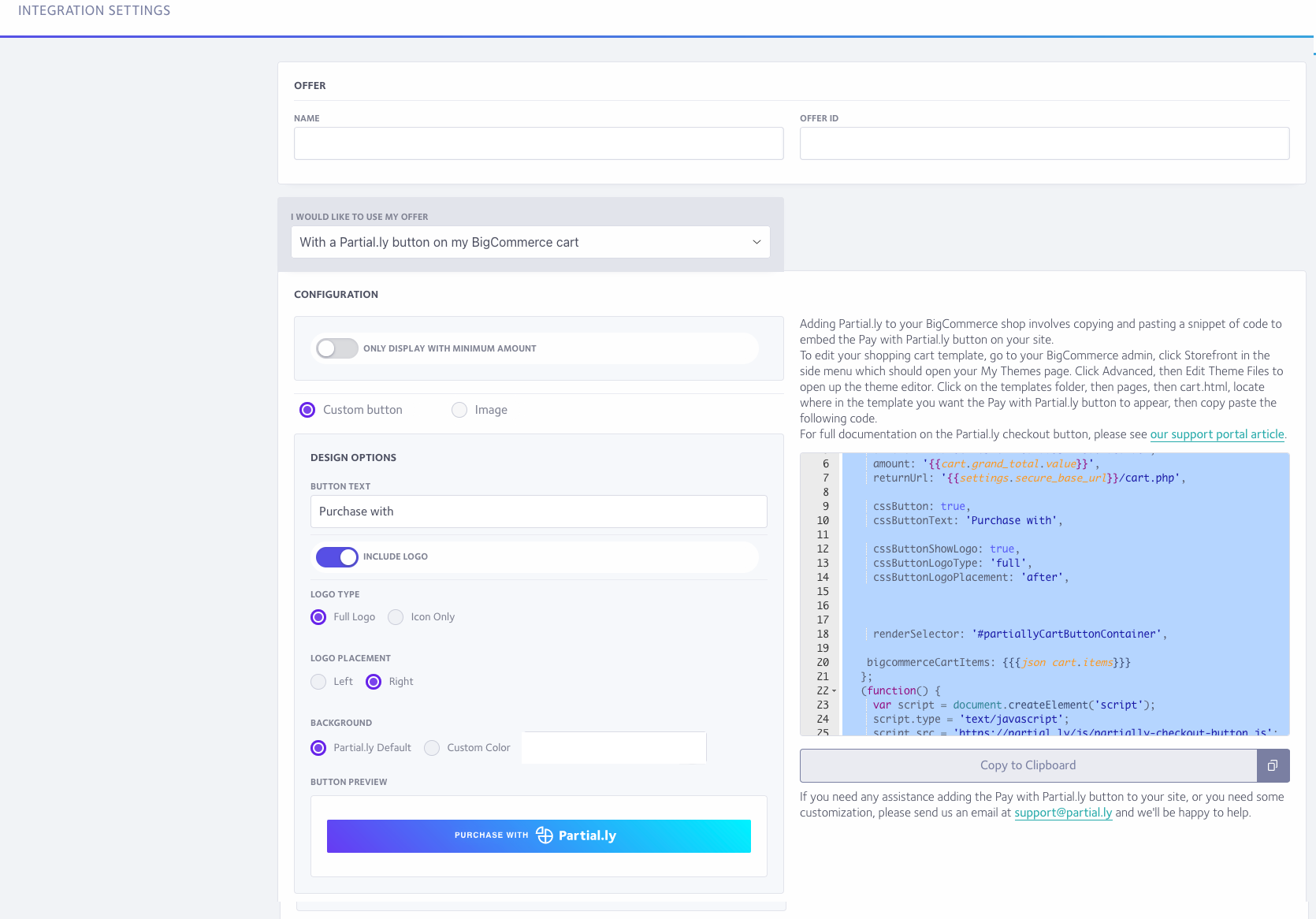
Task: Click the Button Preview label
Action: click(349, 782)
